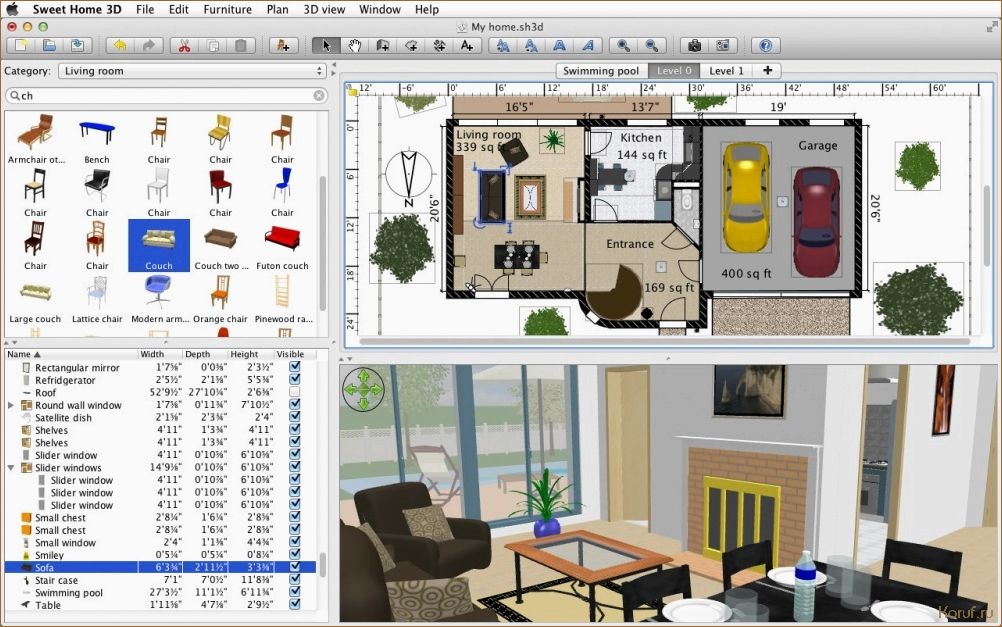
Task: Enable visibility checkbox for Roof
Action: pyautogui.click(x=294, y=393)
